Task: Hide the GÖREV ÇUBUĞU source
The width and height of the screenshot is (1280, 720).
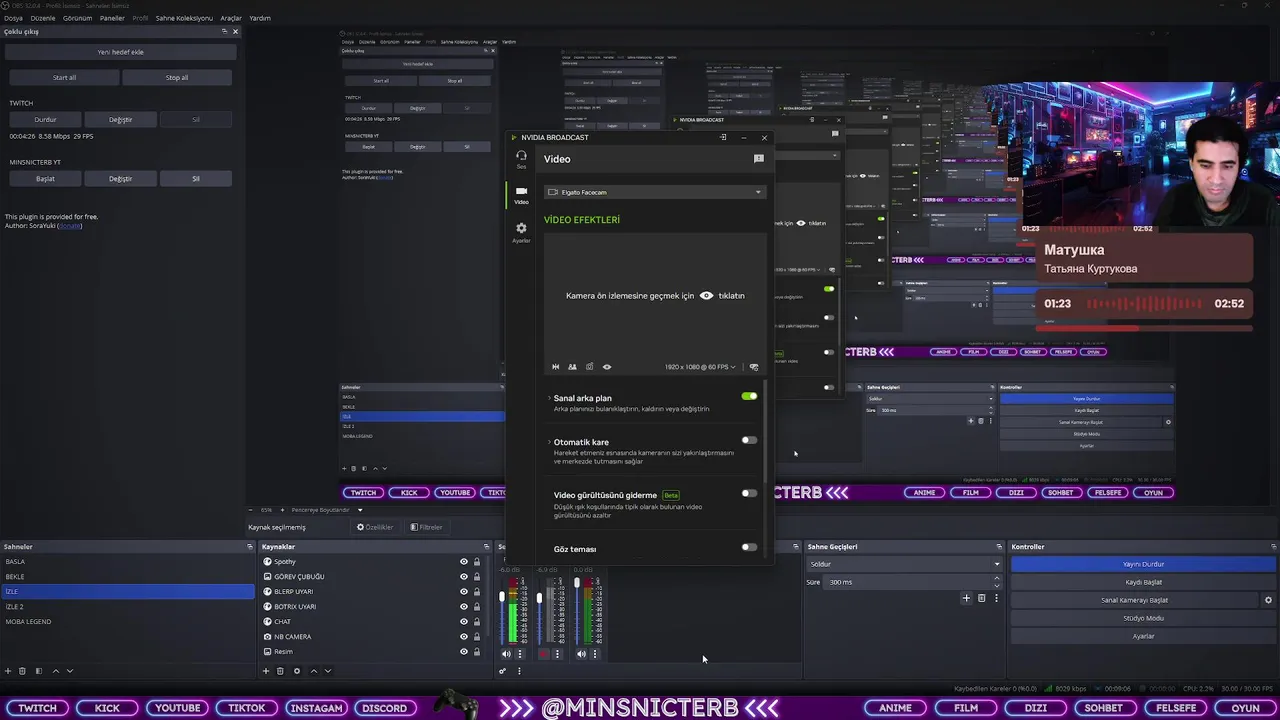Action: pyautogui.click(x=463, y=577)
